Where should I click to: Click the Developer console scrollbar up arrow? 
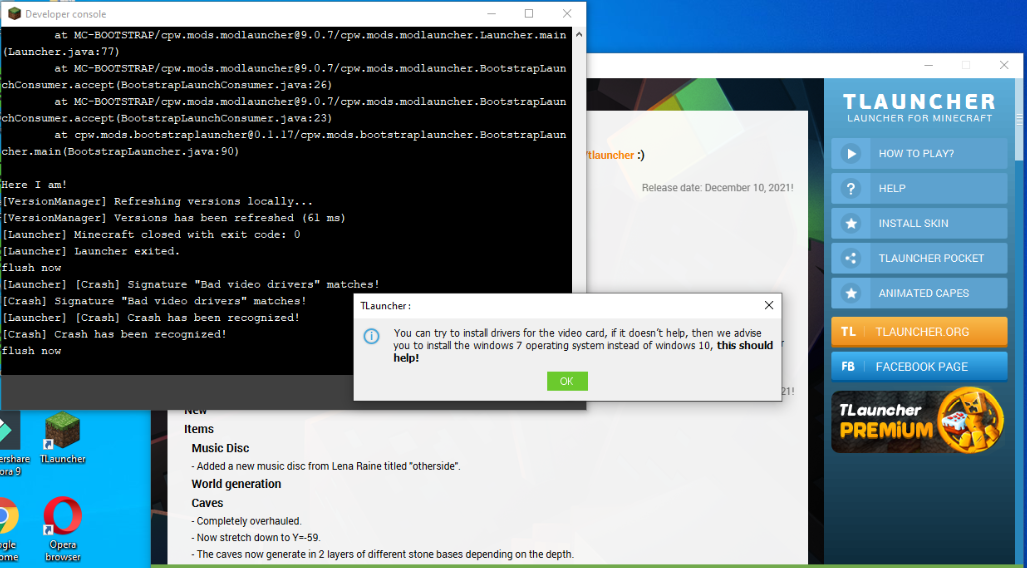579,34
